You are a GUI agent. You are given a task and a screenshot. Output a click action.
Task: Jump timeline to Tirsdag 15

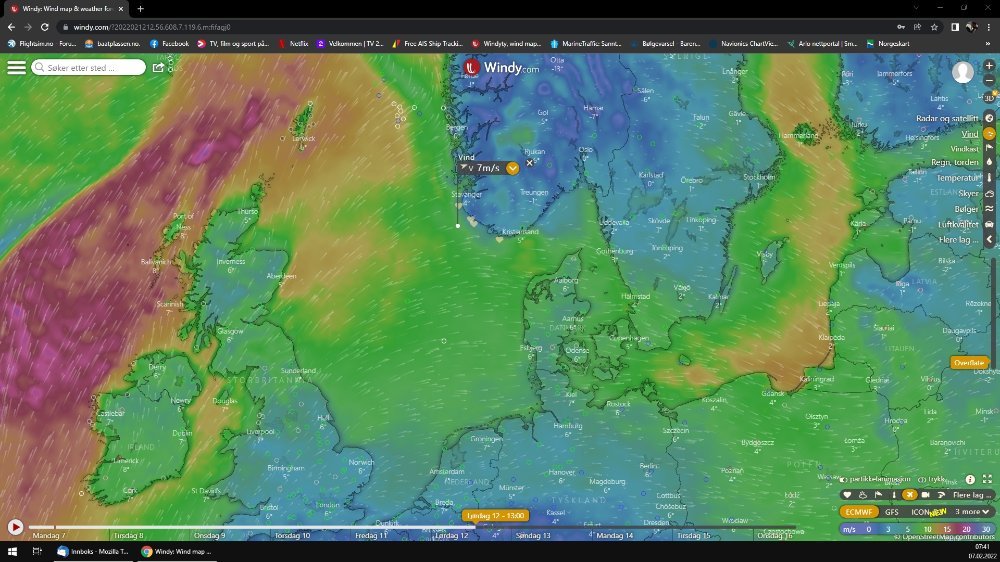[x=694, y=536]
